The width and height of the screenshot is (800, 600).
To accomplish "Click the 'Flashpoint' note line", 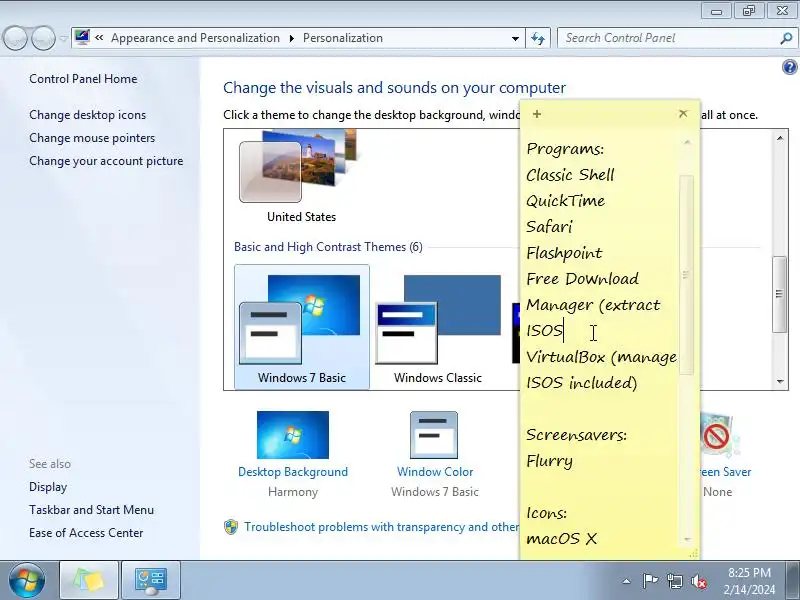I will point(564,253).
